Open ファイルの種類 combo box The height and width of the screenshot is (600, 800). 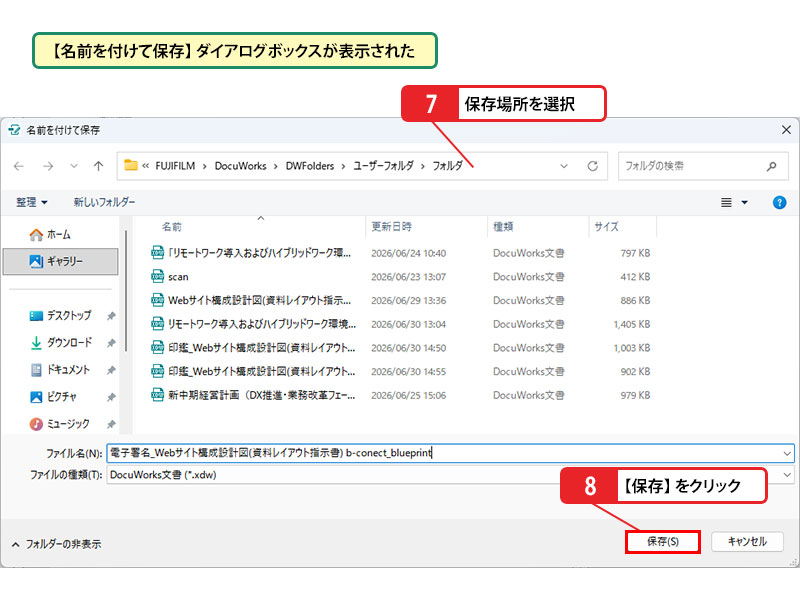tap(451, 475)
